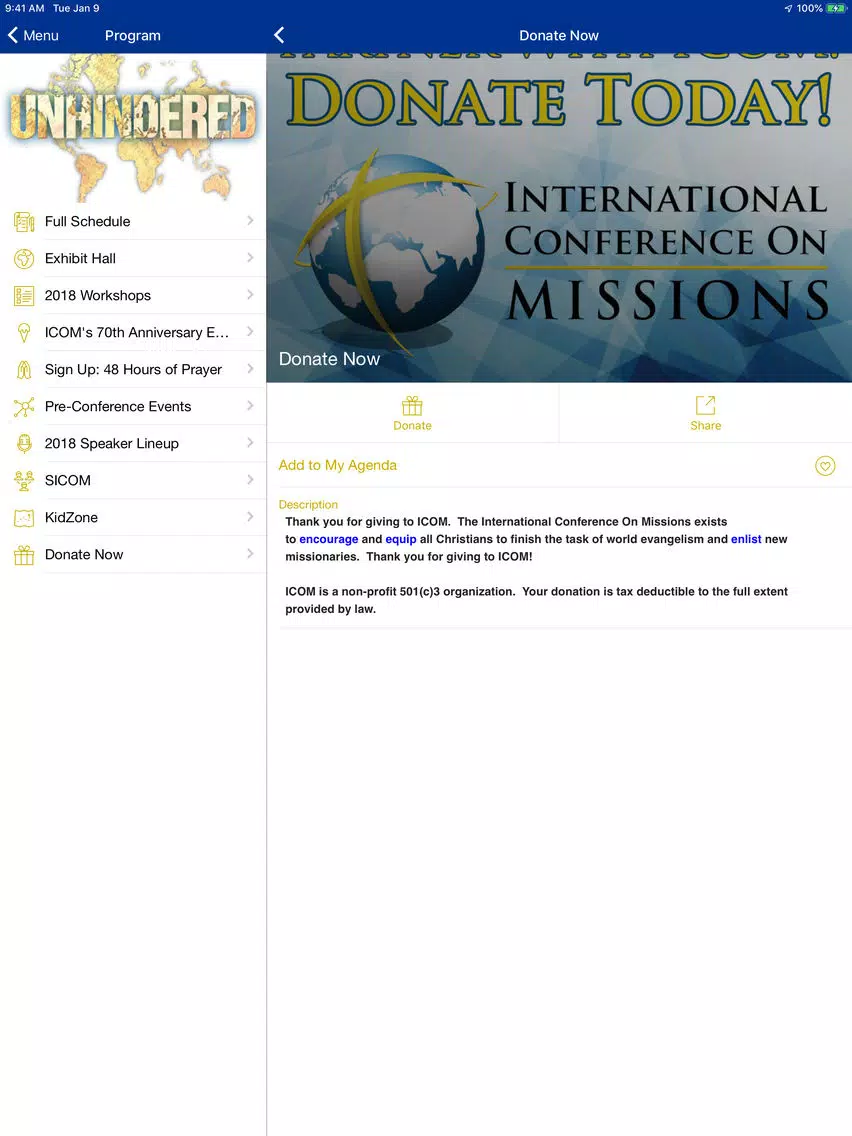Expand the Pre-Conference Events chevron
Screen dimensions: 852x1136
click(x=250, y=406)
